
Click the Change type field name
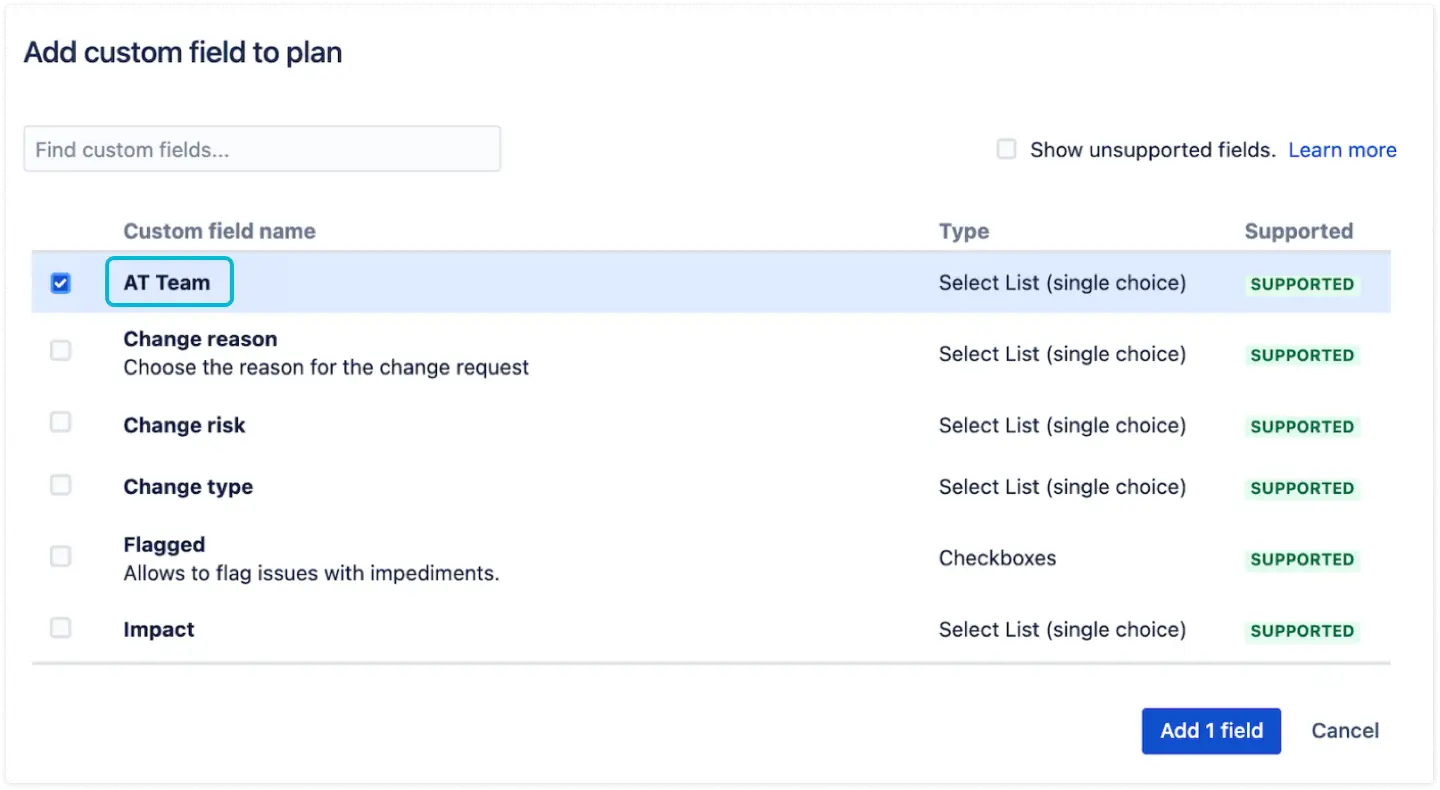pyautogui.click(x=188, y=487)
